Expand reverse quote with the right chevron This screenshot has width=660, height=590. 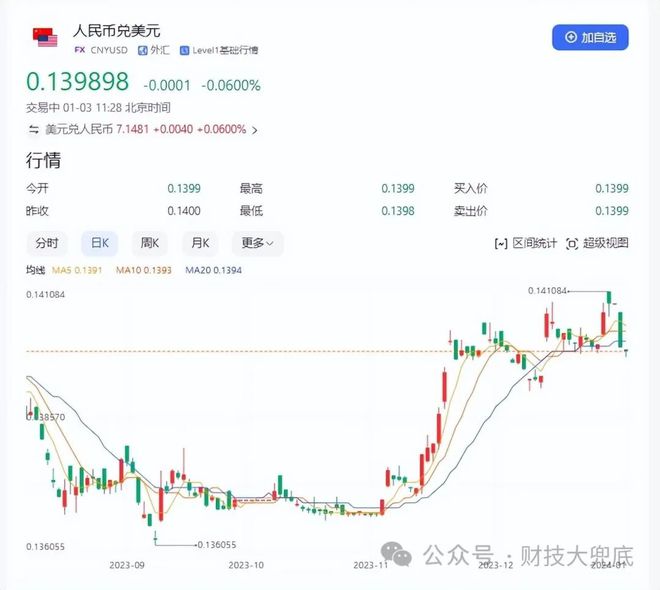254,130
